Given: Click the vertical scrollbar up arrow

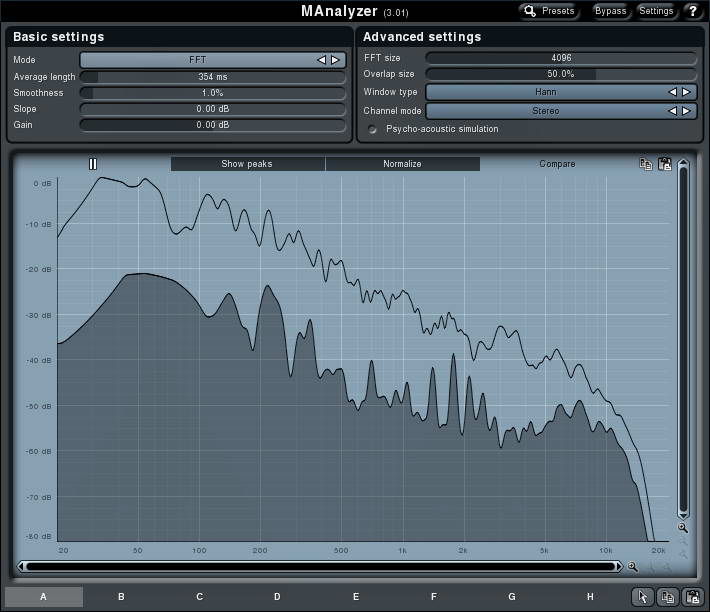Looking at the screenshot, I should tap(683, 163).
